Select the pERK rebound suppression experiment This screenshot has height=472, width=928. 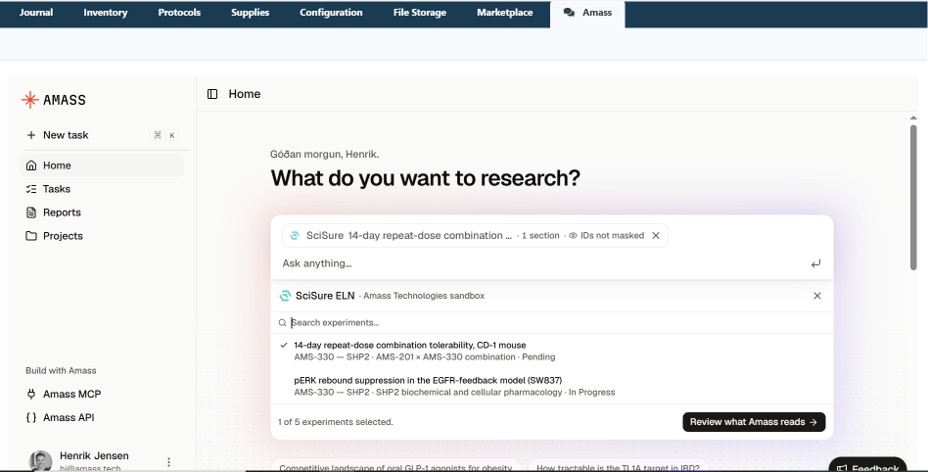point(552,386)
